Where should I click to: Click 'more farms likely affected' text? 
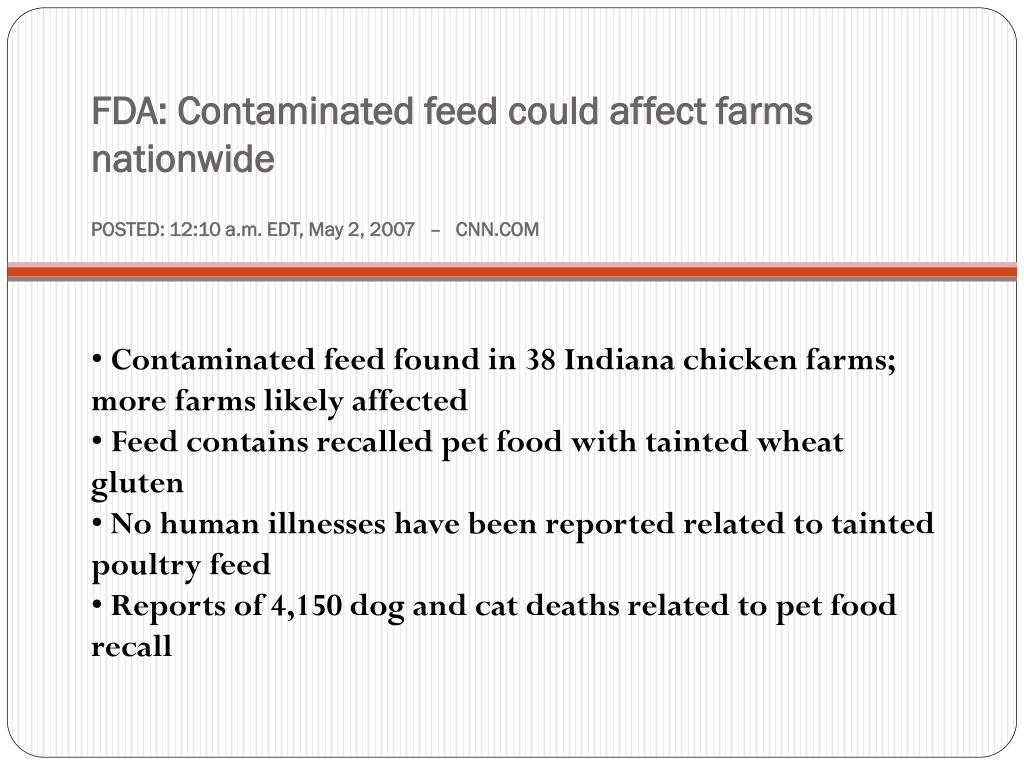280,401
